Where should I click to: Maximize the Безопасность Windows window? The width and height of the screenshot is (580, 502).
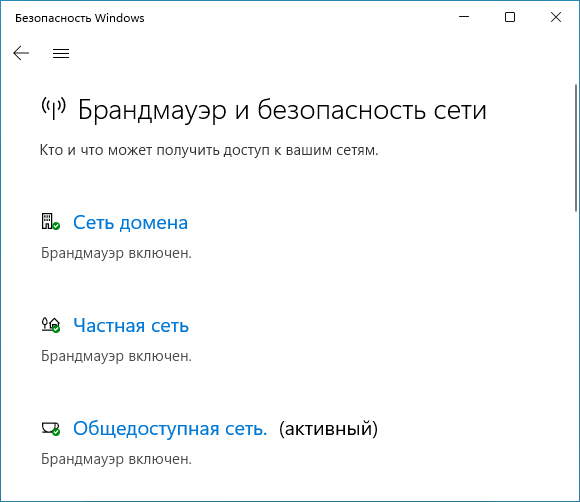(x=510, y=17)
